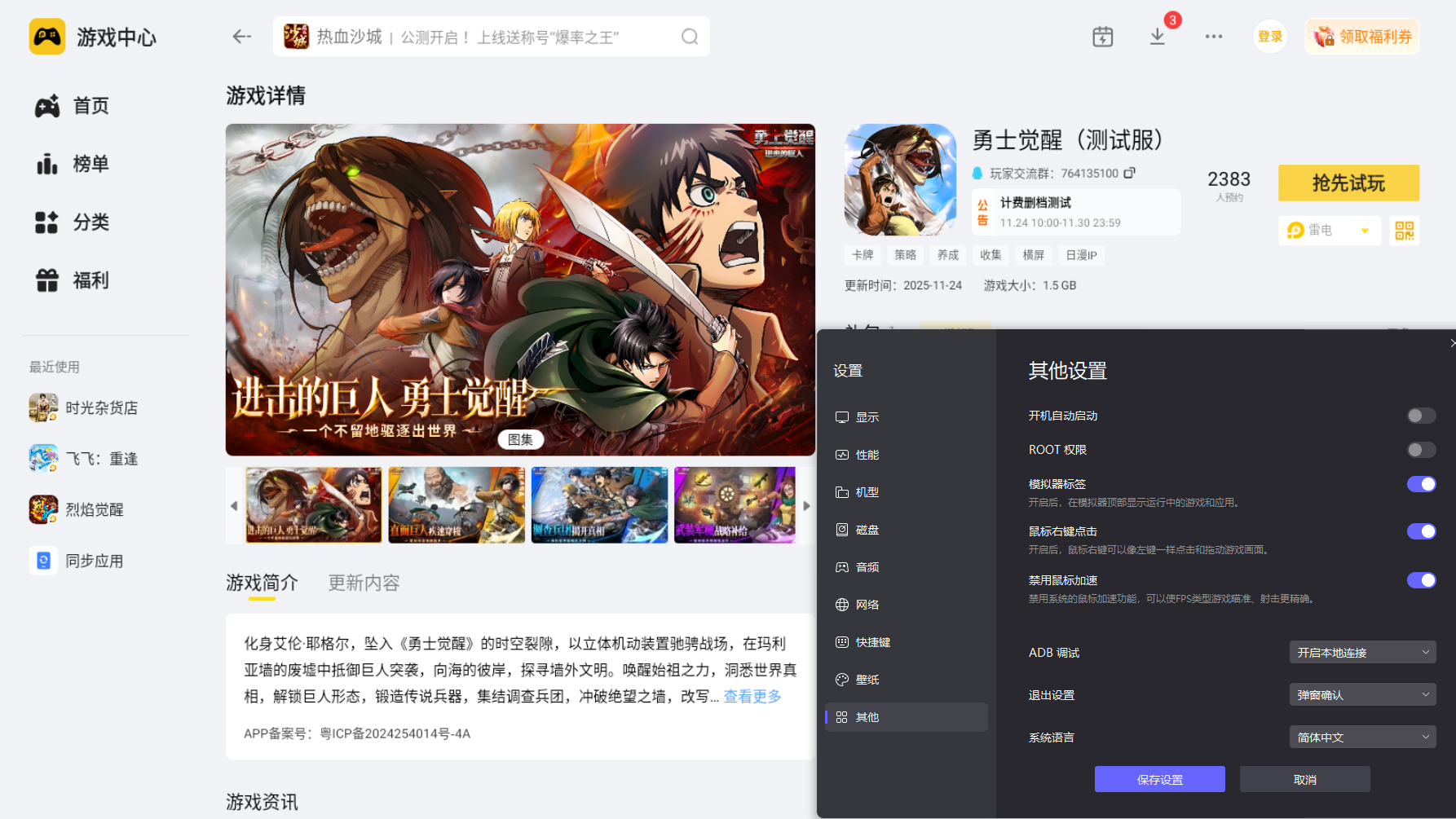Open 分类 categories page
Viewport: 1456px width, 819px height.
tap(72, 222)
